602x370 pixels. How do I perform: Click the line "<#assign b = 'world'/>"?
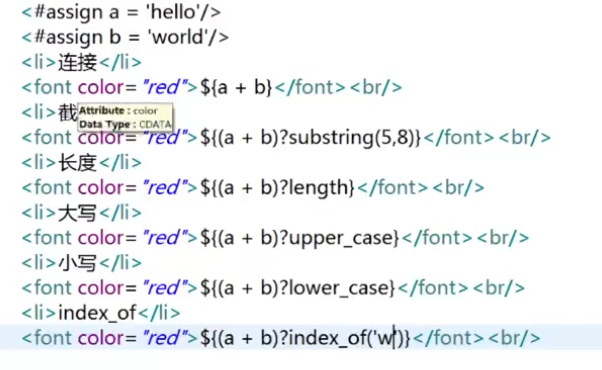coord(125,37)
